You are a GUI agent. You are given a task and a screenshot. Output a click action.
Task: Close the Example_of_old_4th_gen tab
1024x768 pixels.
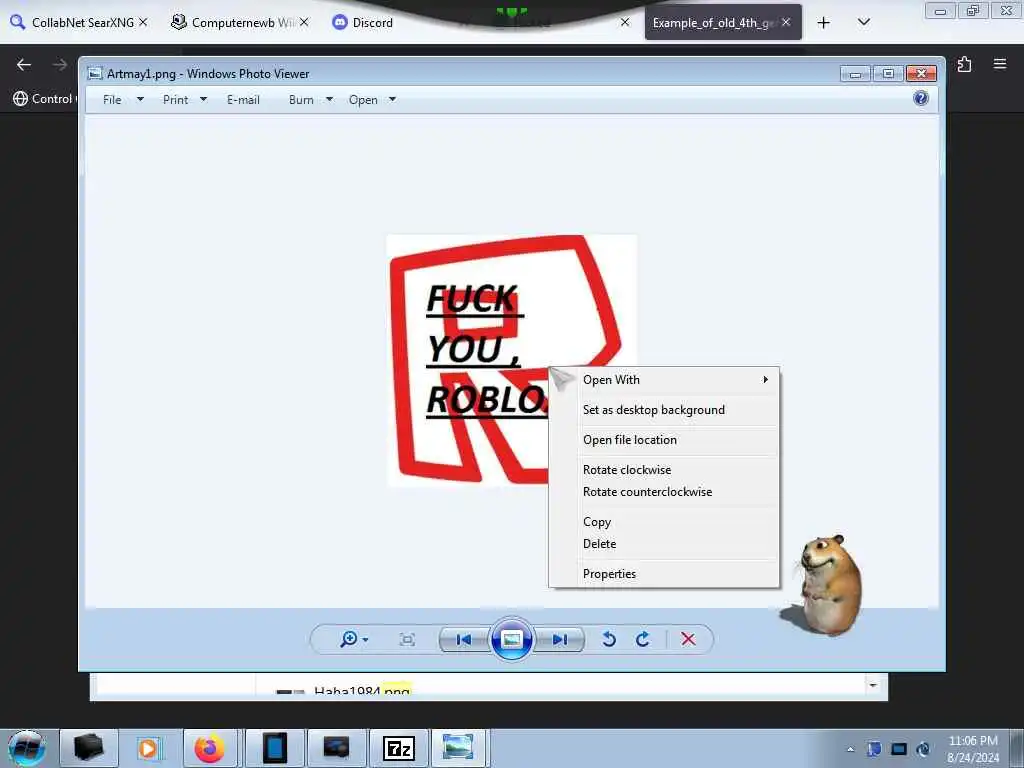pyautogui.click(x=786, y=22)
